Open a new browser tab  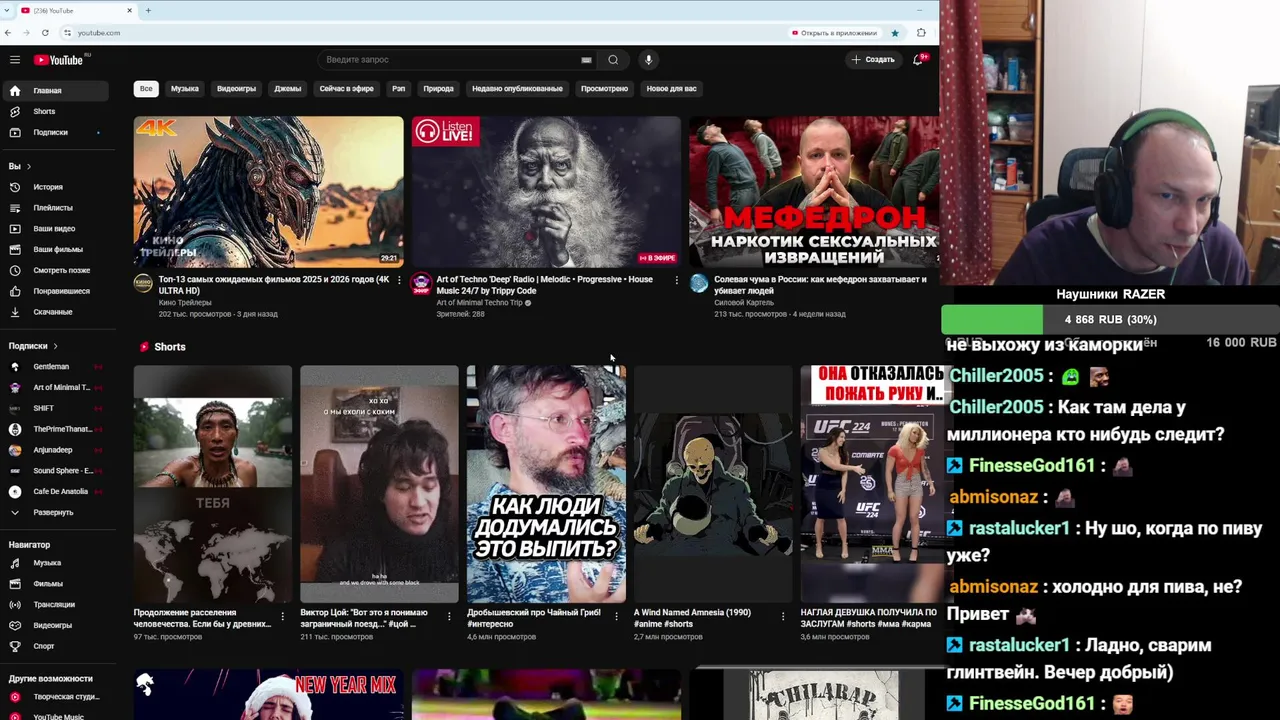[148, 10]
